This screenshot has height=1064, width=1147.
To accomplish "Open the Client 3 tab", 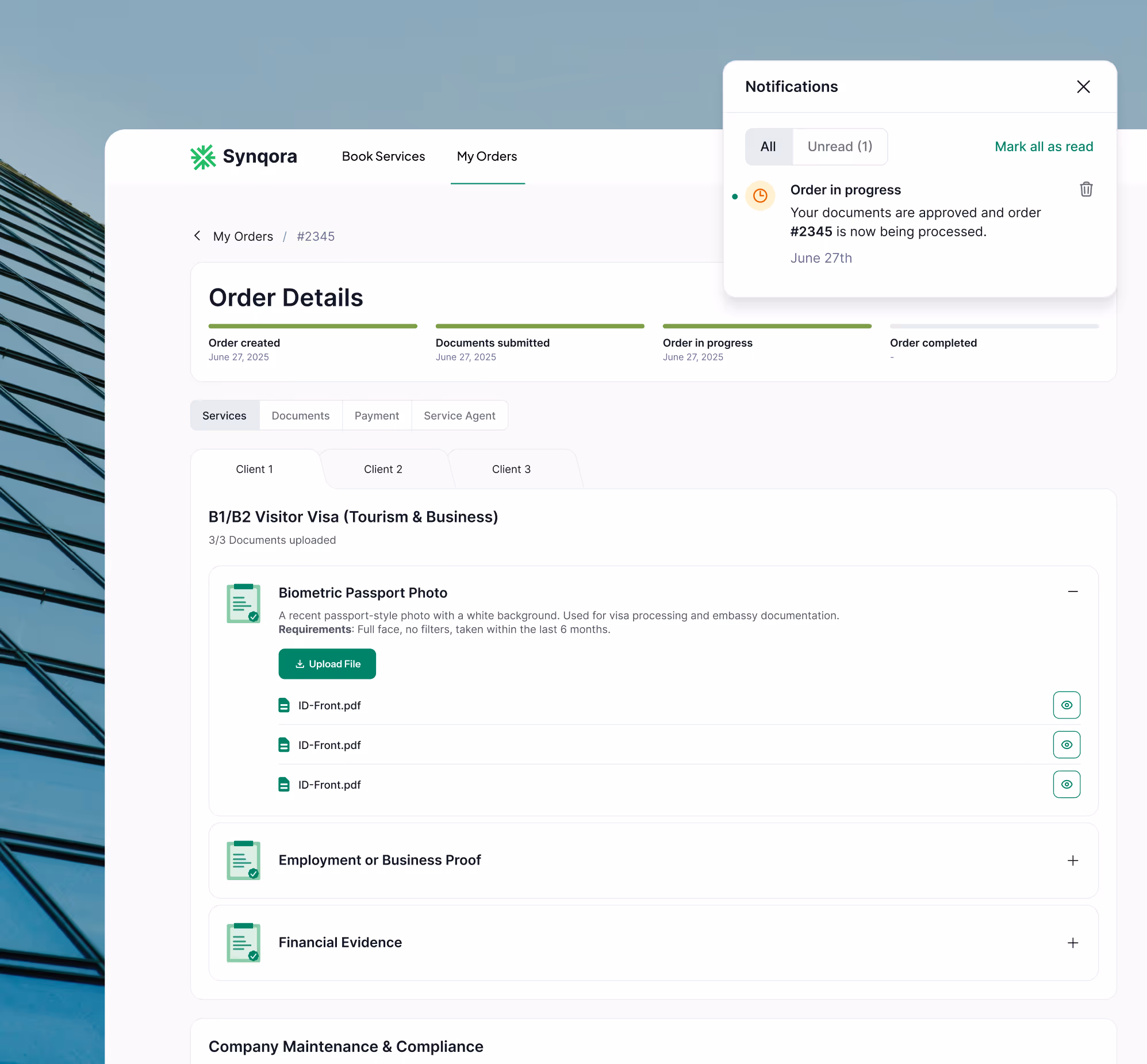I will [x=511, y=468].
